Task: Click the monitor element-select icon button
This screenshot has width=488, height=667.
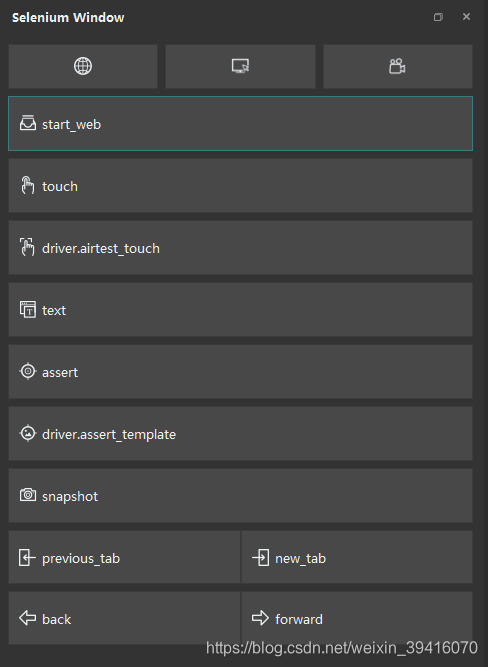Action: coord(240,66)
